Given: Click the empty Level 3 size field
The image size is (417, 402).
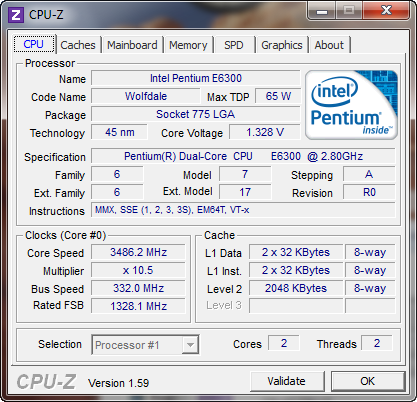Looking at the screenshot, I should [x=296, y=306].
